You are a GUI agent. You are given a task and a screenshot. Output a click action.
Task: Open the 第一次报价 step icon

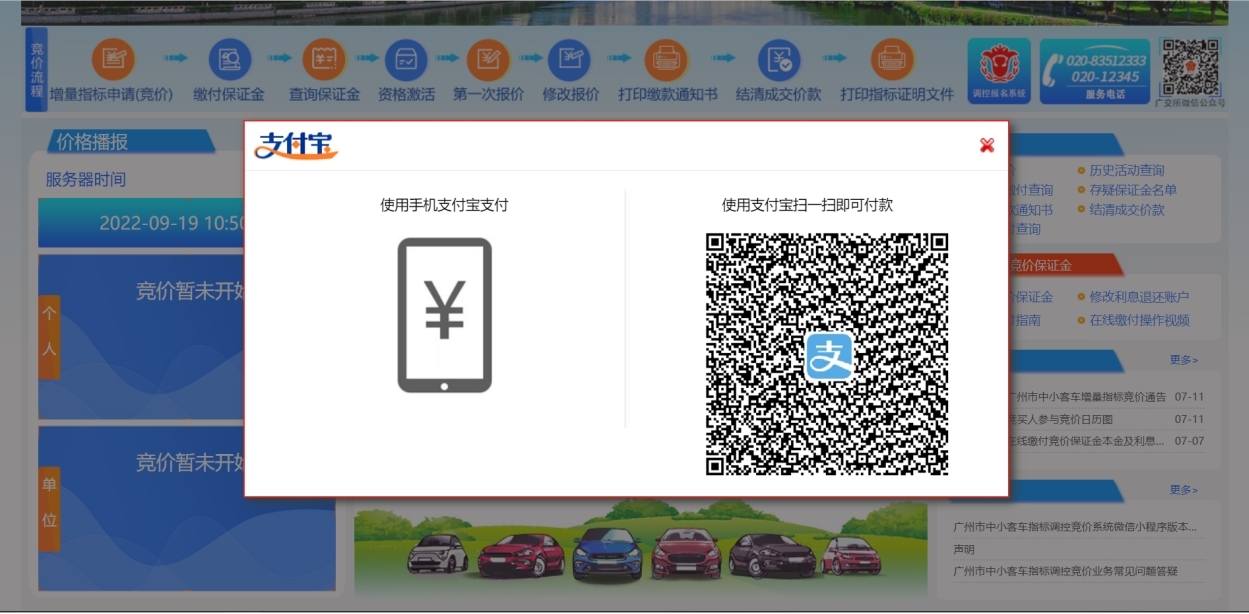(488, 59)
